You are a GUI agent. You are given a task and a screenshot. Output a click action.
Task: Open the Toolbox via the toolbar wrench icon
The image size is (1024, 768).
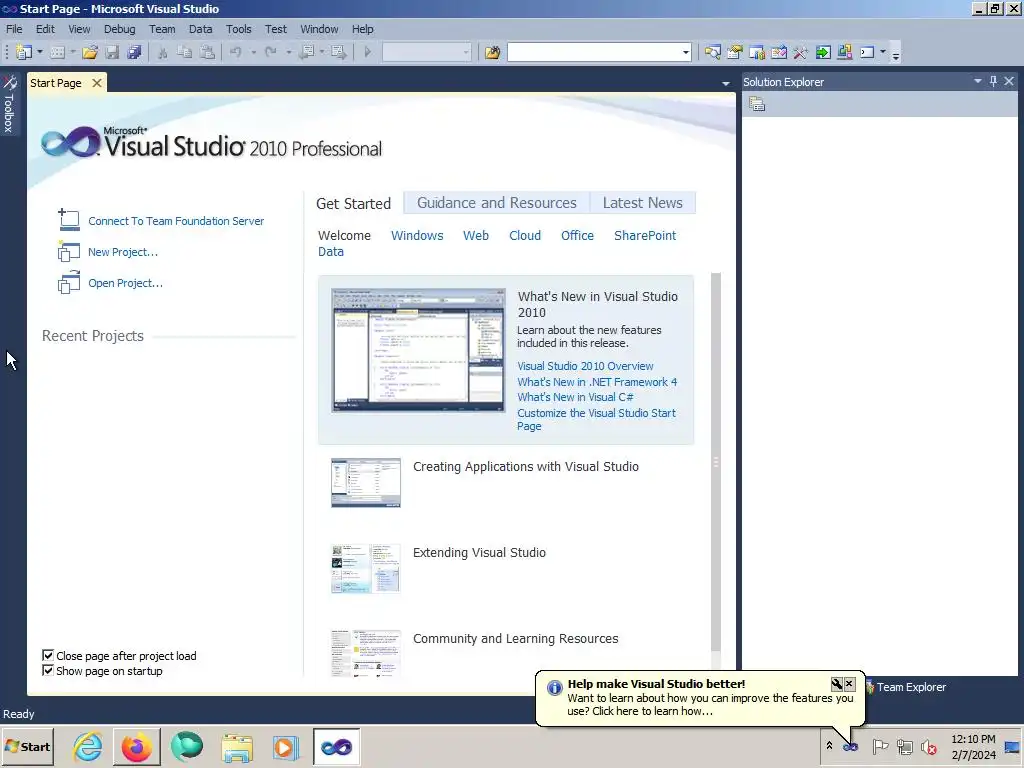[801, 52]
